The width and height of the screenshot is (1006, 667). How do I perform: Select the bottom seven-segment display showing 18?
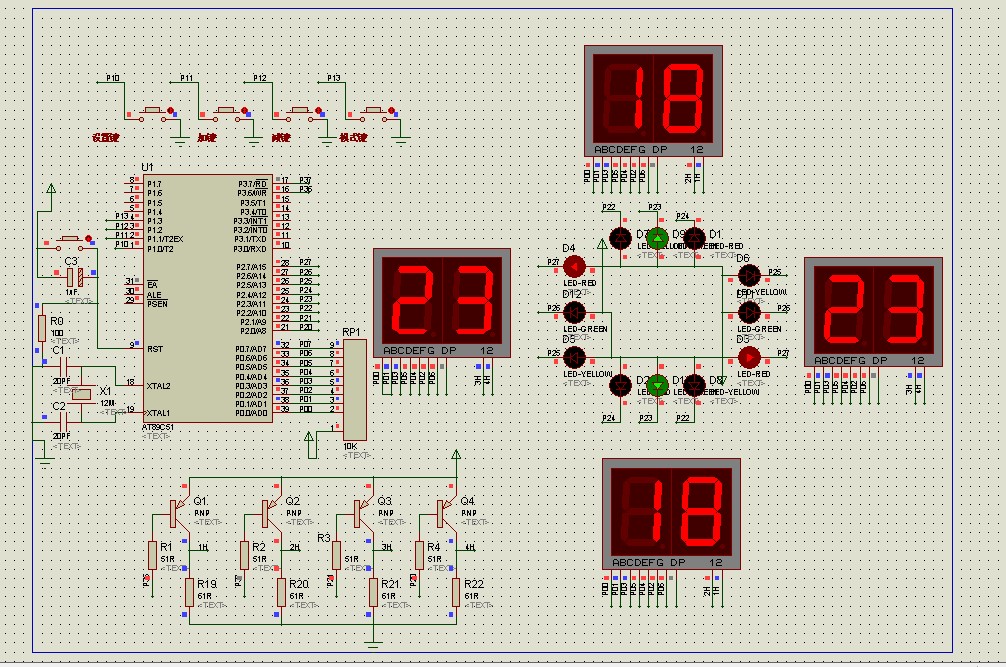tap(671, 514)
